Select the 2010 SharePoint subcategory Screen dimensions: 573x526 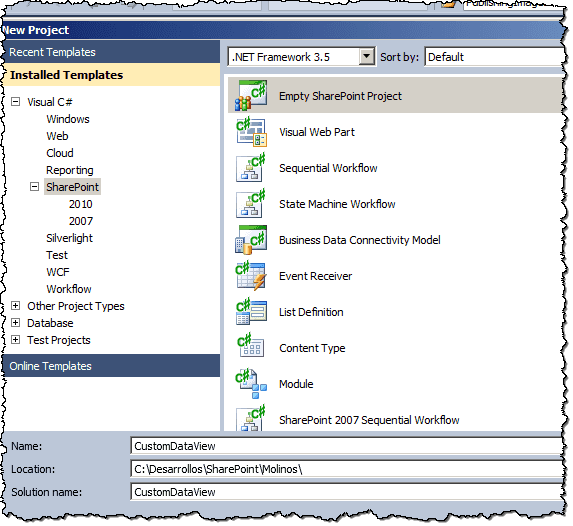pos(81,204)
